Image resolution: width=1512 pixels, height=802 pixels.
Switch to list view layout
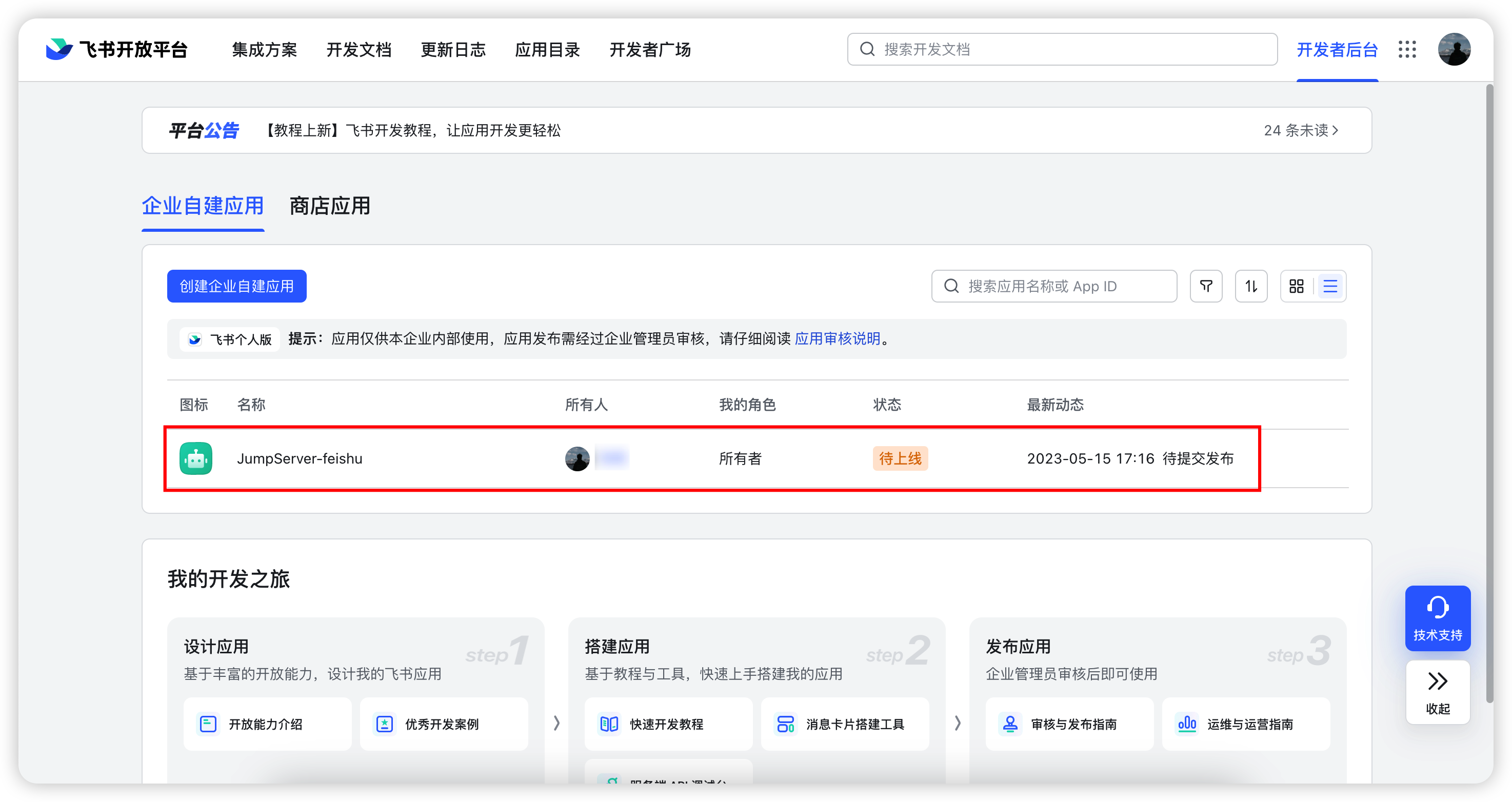pos(1330,286)
